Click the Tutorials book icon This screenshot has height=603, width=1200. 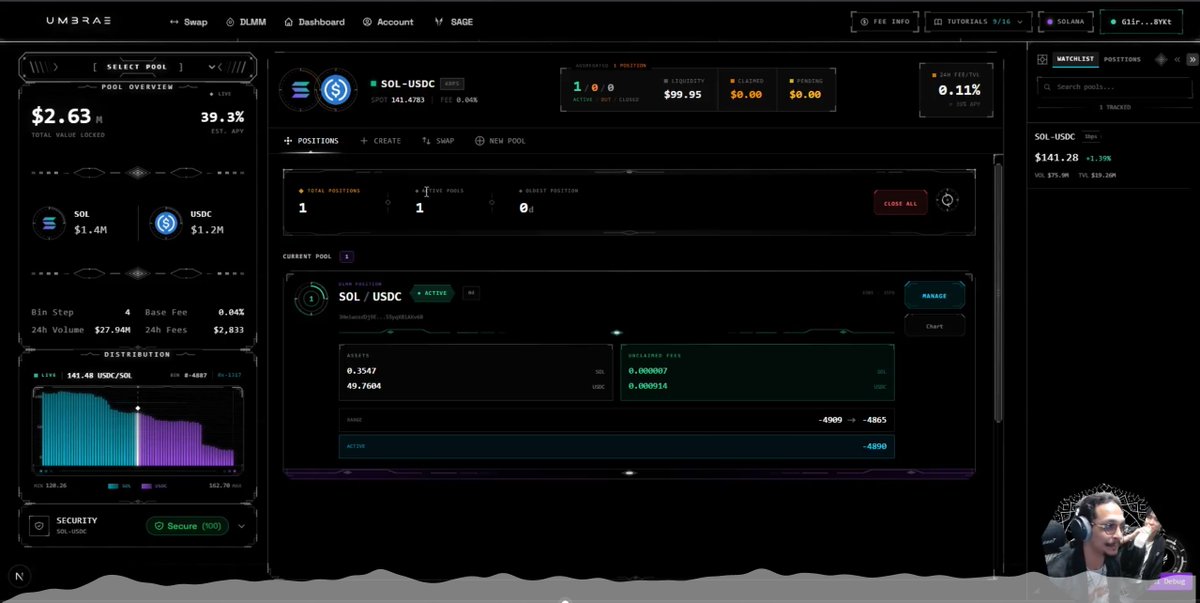(x=938, y=21)
